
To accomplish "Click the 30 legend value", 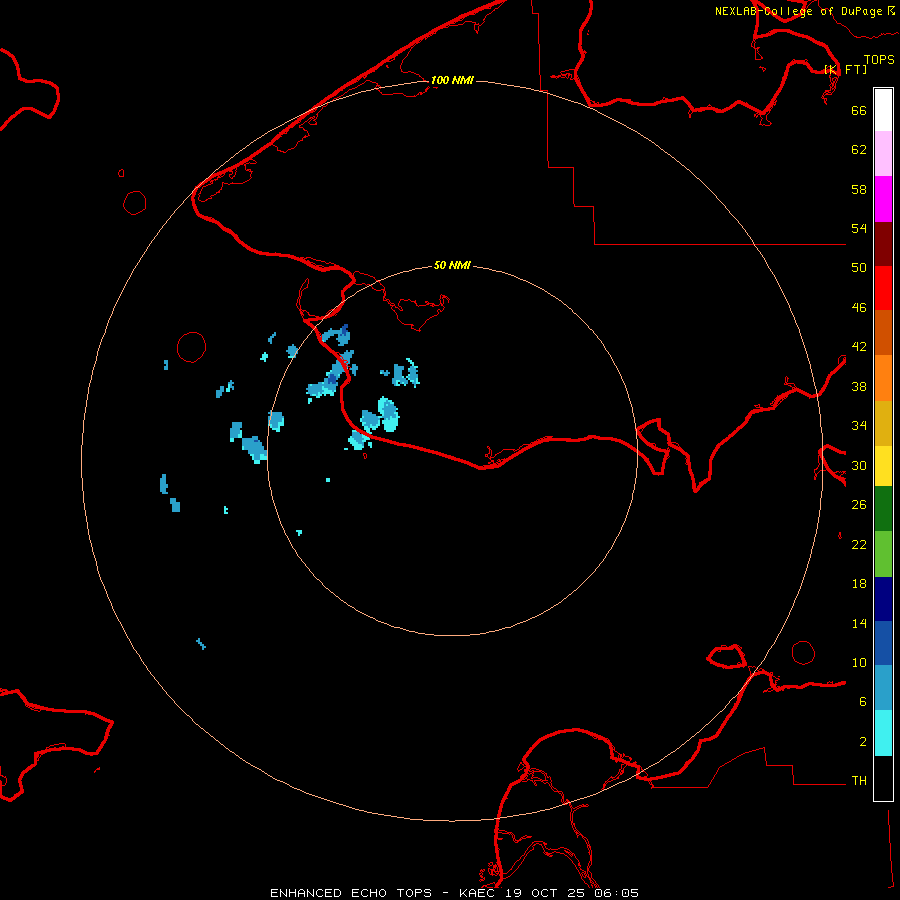I will click(x=859, y=465).
